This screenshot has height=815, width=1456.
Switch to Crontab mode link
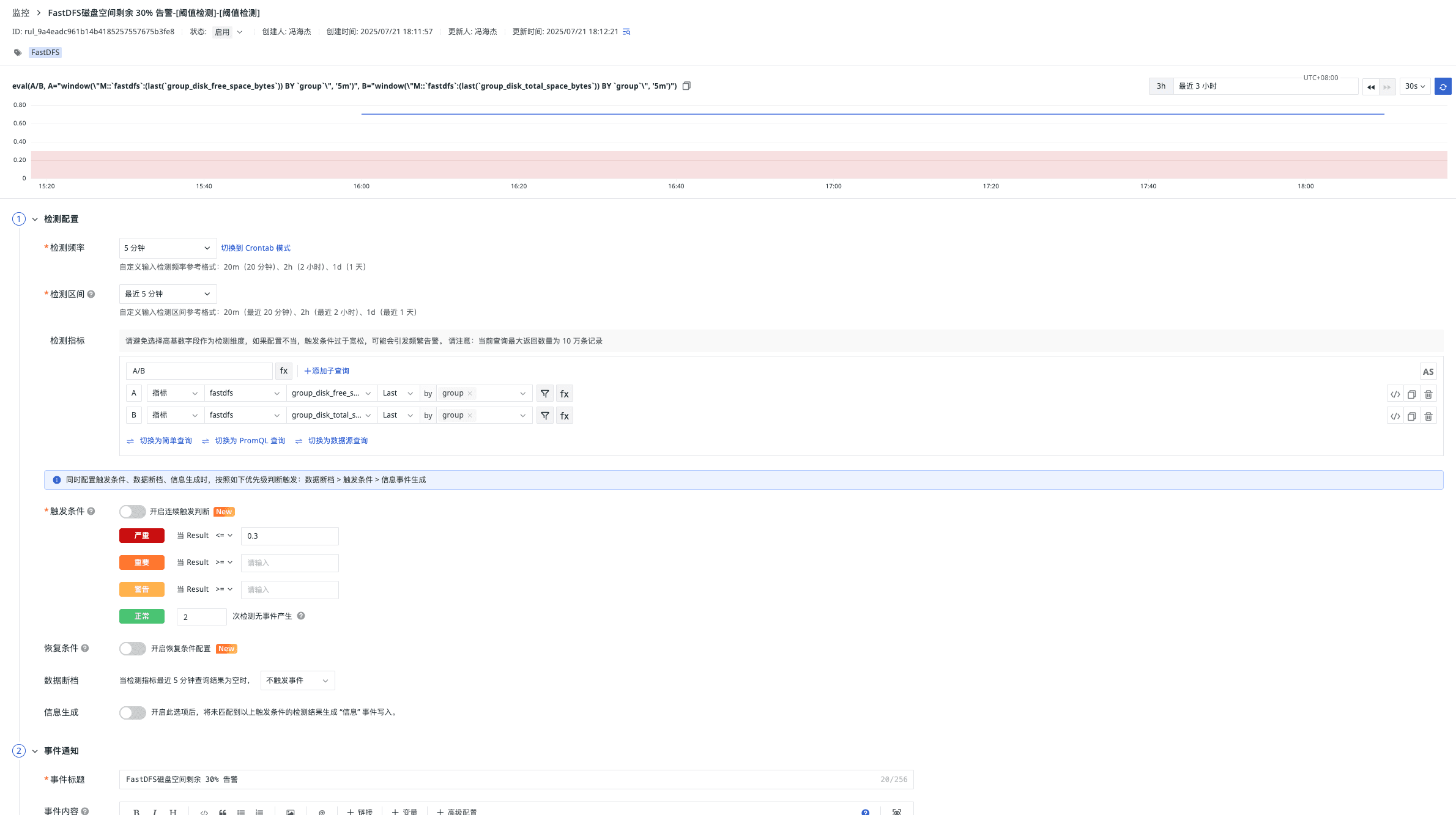[255, 248]
